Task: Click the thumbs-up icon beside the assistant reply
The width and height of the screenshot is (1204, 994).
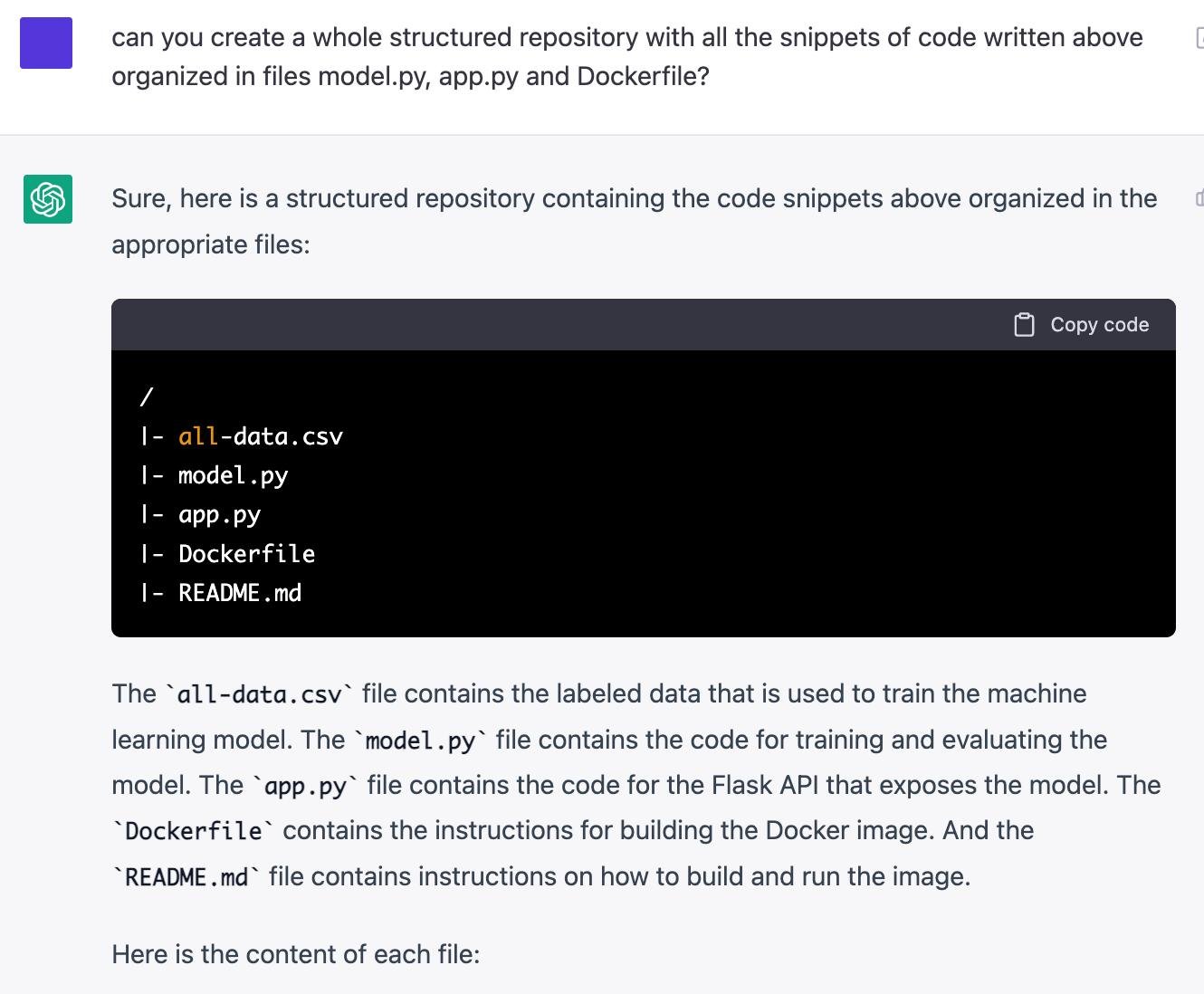Action: (x=1199, y=198)
